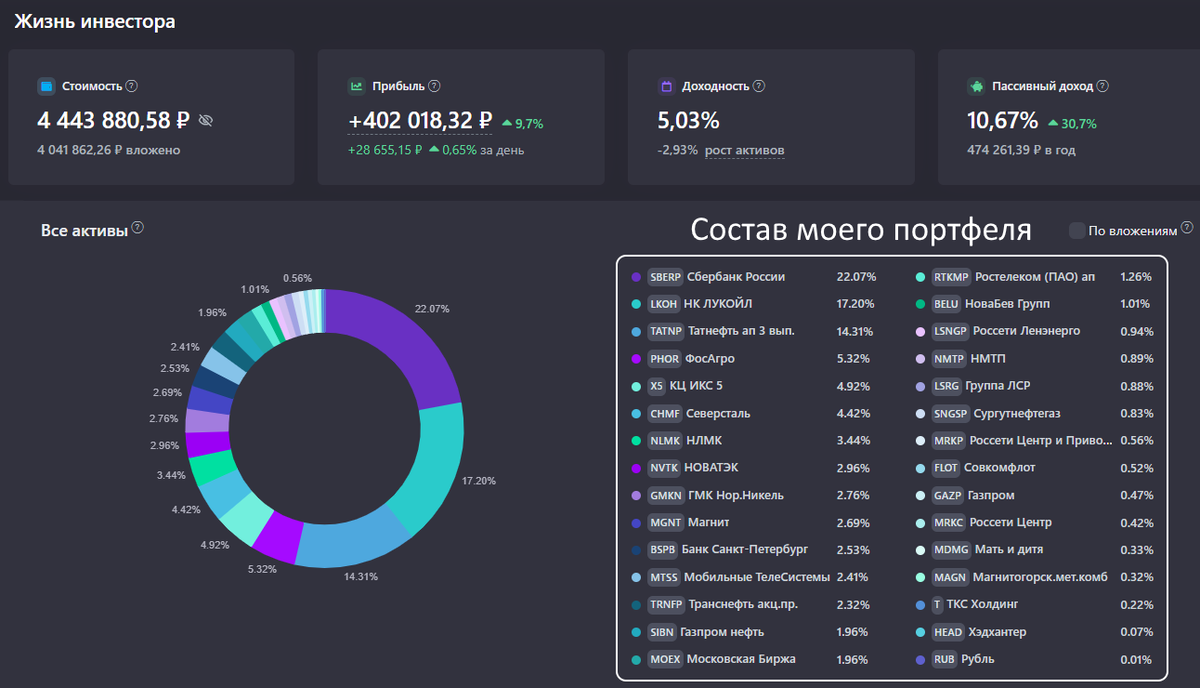Screen dimensions: 1200x688
Task: Click the Мать и дитя asset name
Action: tap(1010, 550)
